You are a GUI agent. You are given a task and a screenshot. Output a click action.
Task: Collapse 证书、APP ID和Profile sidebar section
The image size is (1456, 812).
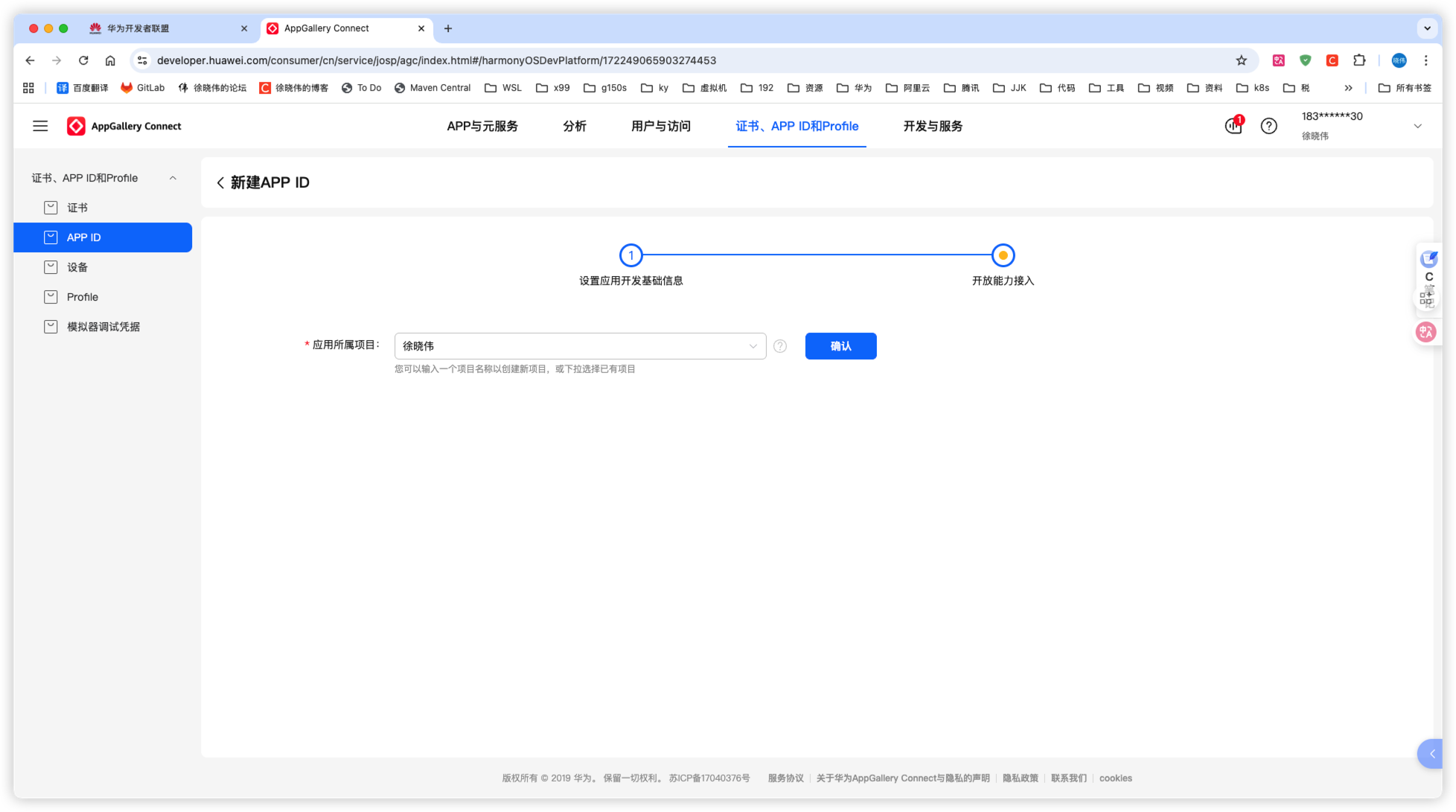tap(173, 178)
